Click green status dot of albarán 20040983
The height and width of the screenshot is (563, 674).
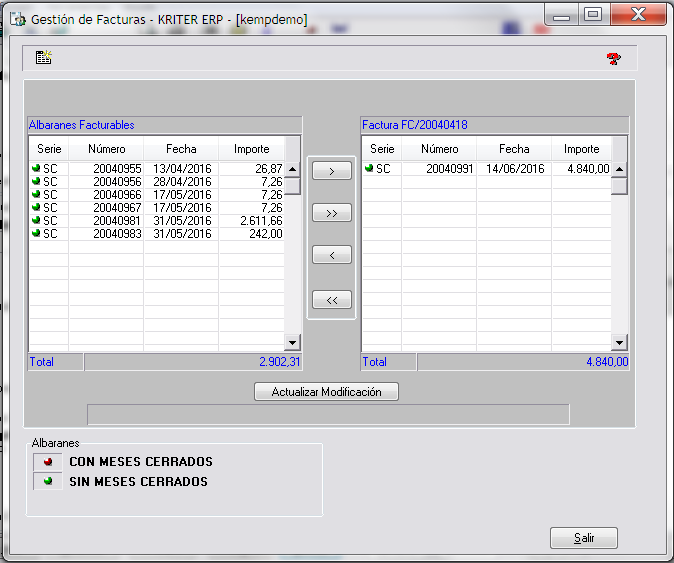click(36, 233)
